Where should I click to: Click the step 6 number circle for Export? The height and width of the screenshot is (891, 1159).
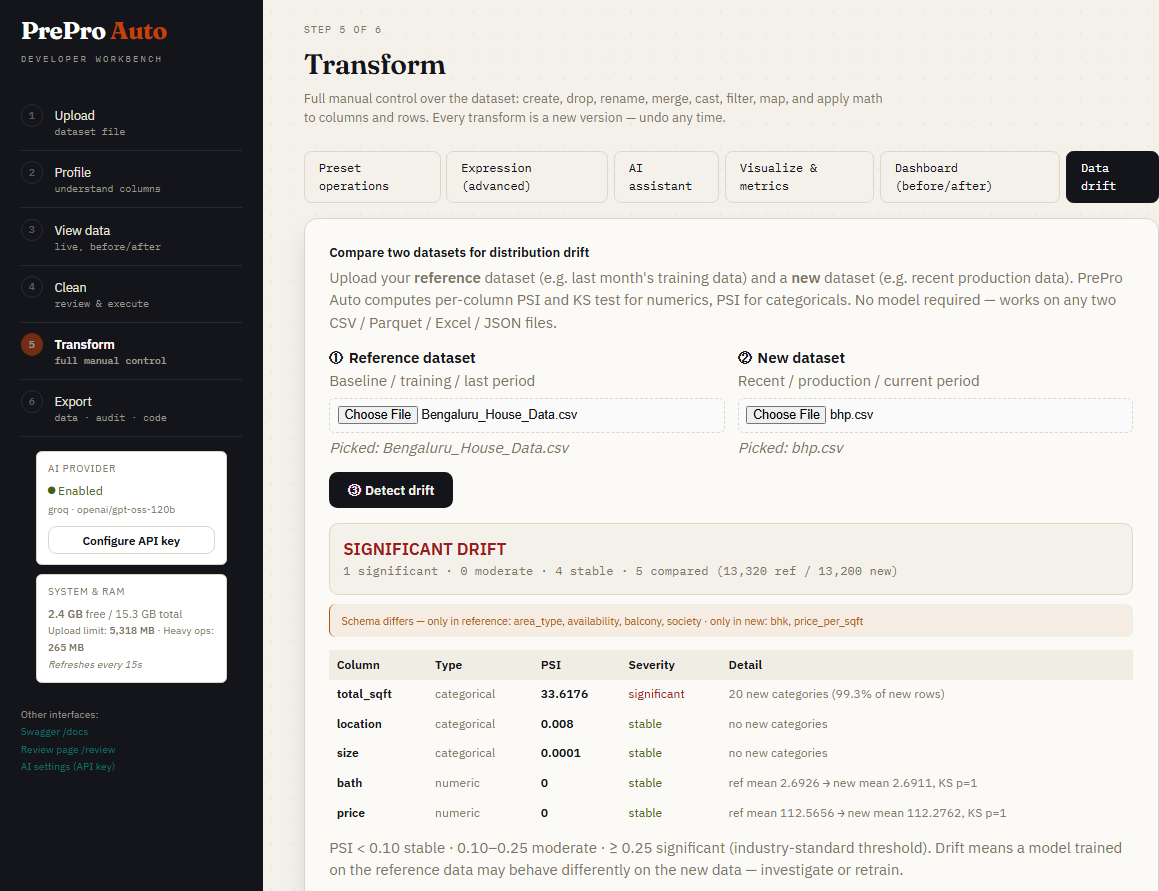point(32,402)
